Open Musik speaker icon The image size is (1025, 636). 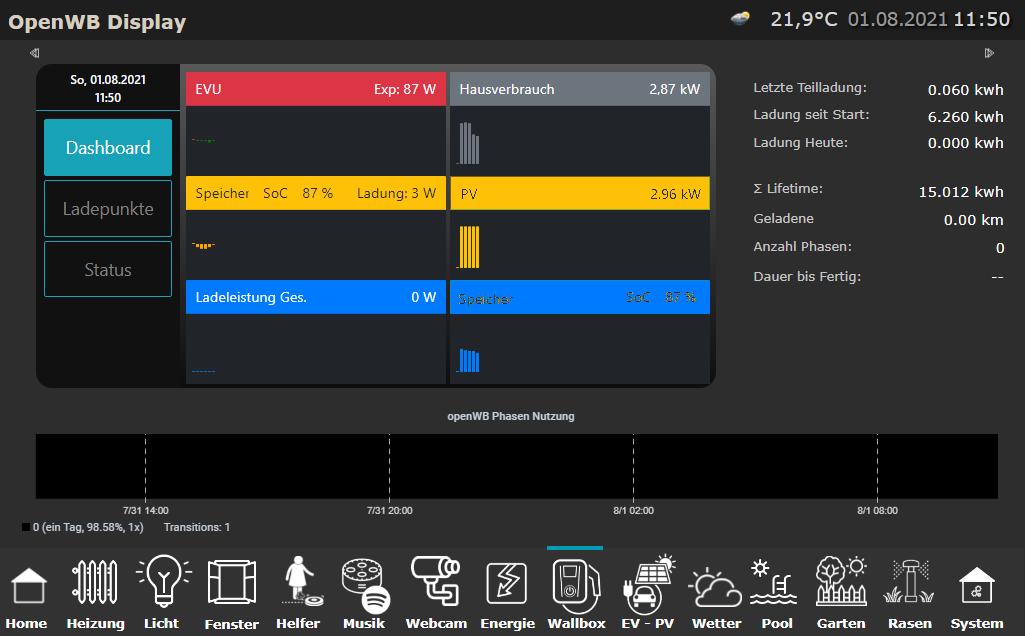(x=364, y=584)
